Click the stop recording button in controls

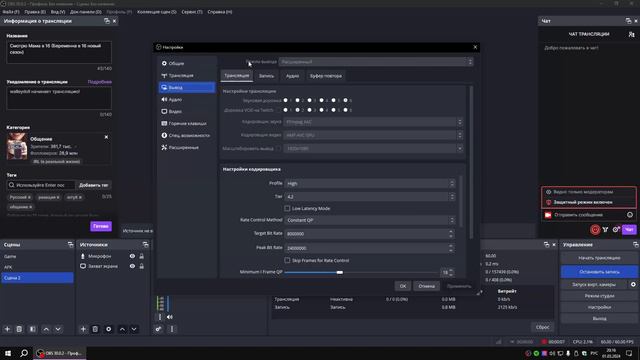(599, 272)
